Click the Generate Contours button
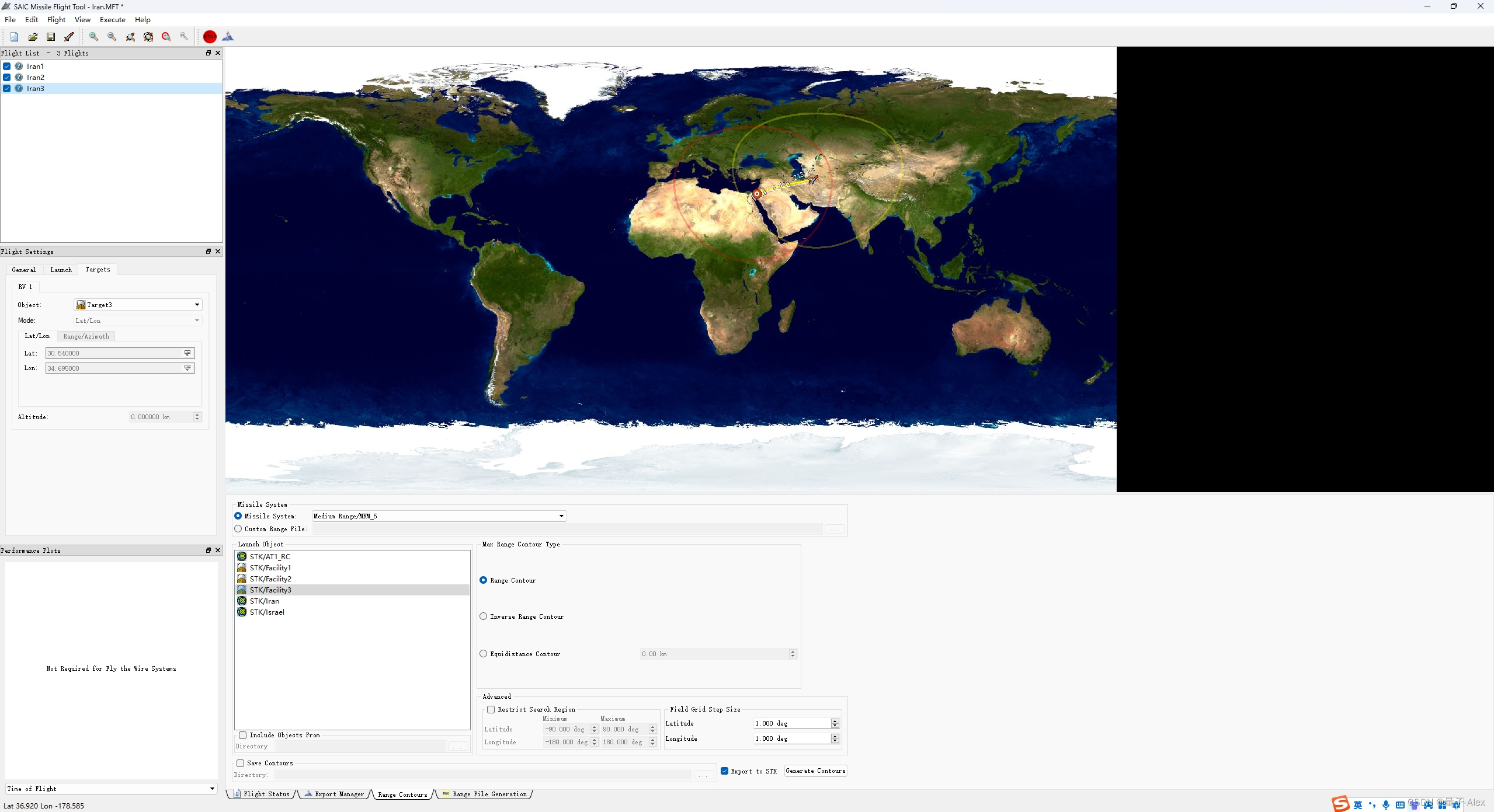Viewport: 1494px width, 812px height. tap(815, 771)
